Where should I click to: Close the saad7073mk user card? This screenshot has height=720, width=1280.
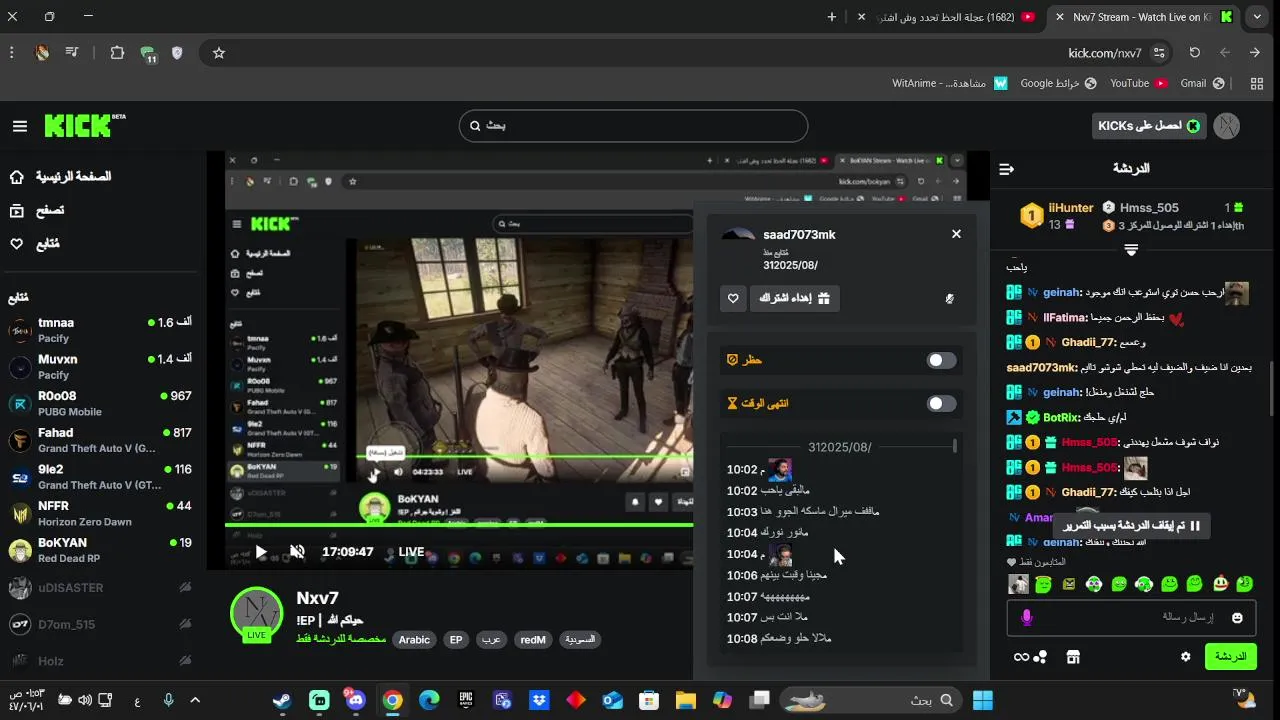[x=956, y=234]
